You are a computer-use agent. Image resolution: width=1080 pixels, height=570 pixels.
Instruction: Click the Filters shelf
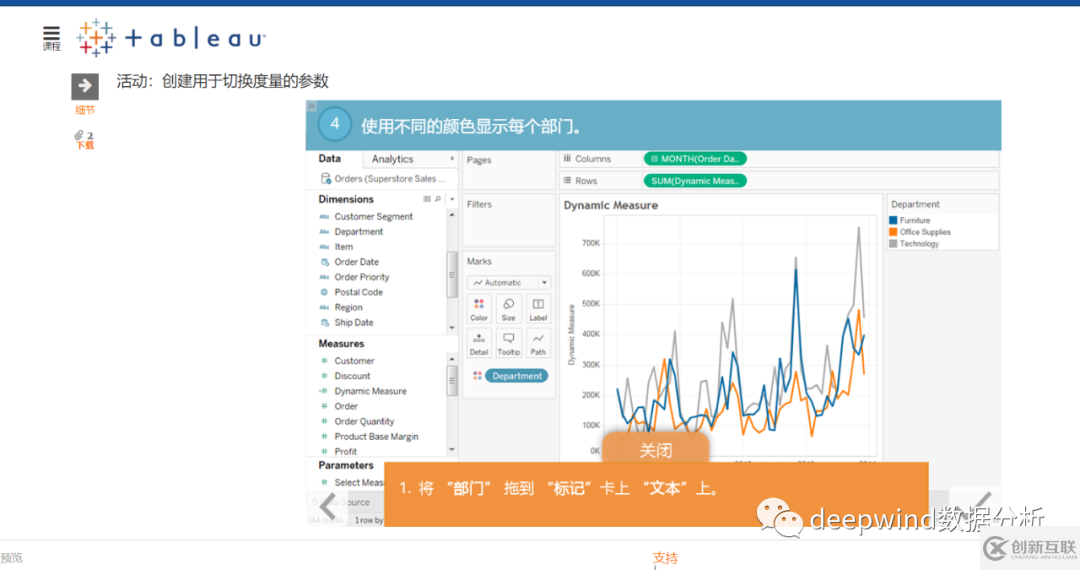click(x=508, y=220)
